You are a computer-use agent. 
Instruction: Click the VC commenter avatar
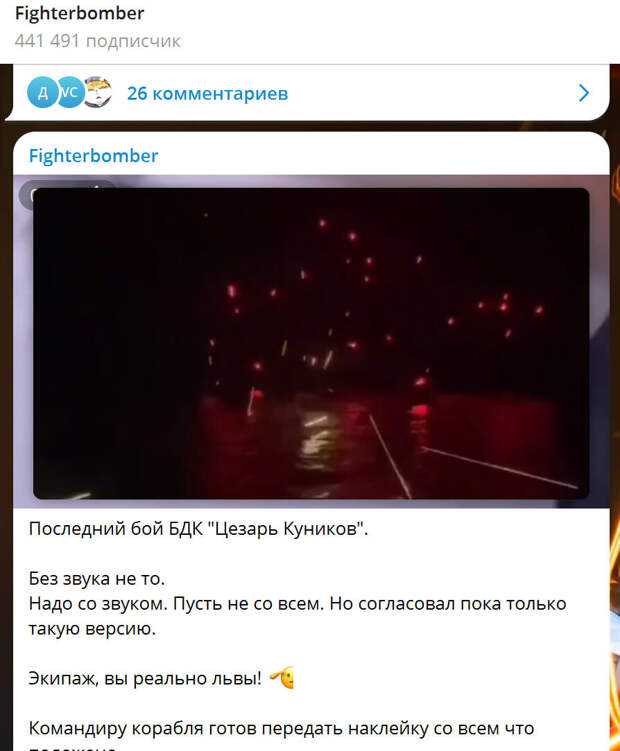[x=70, y=92]
